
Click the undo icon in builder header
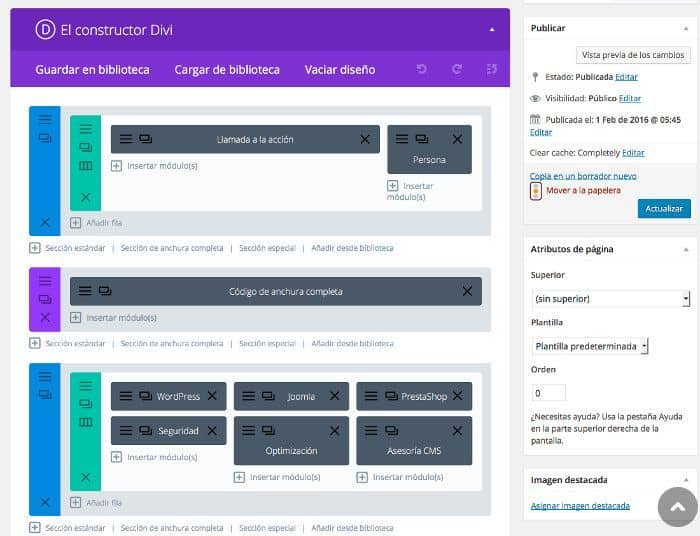coord(421,69)
